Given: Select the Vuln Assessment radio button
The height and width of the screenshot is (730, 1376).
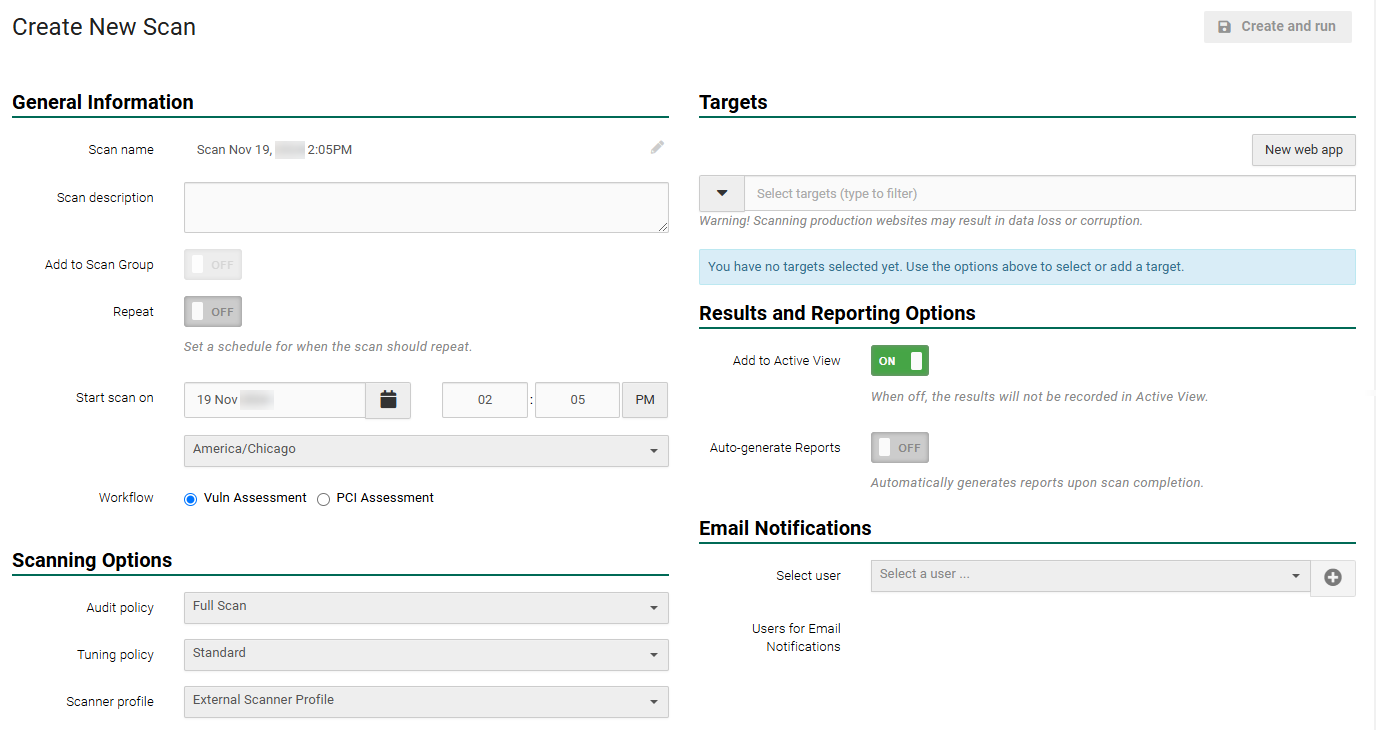Looking at the screenshot, I should point(191,499).
